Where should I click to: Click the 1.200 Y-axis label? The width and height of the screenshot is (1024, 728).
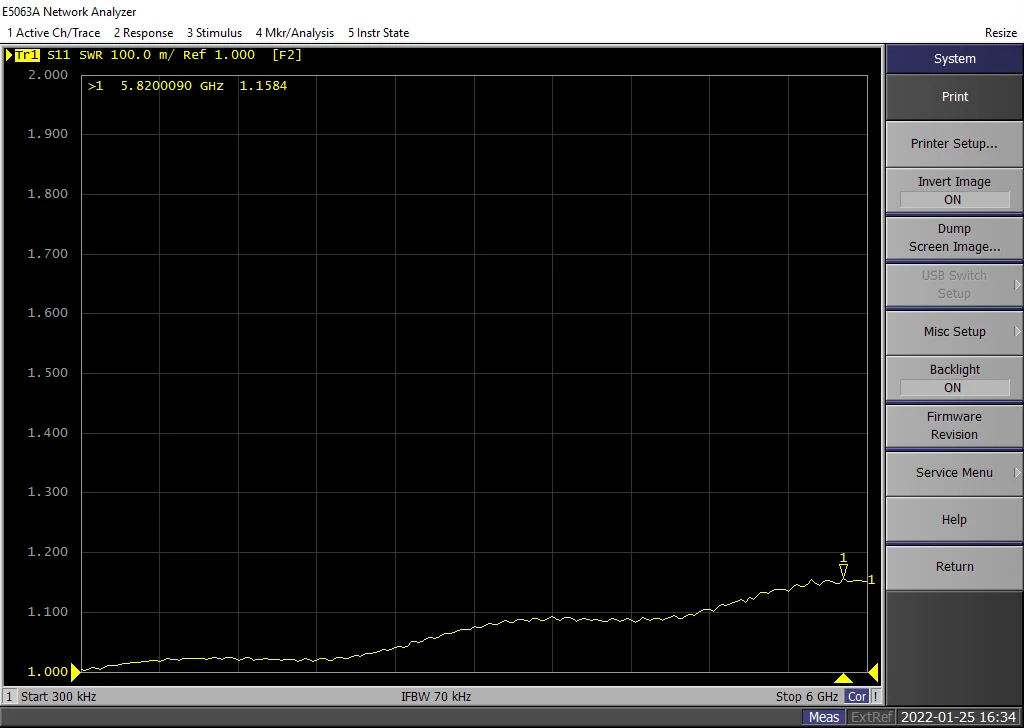pos(47,552)
